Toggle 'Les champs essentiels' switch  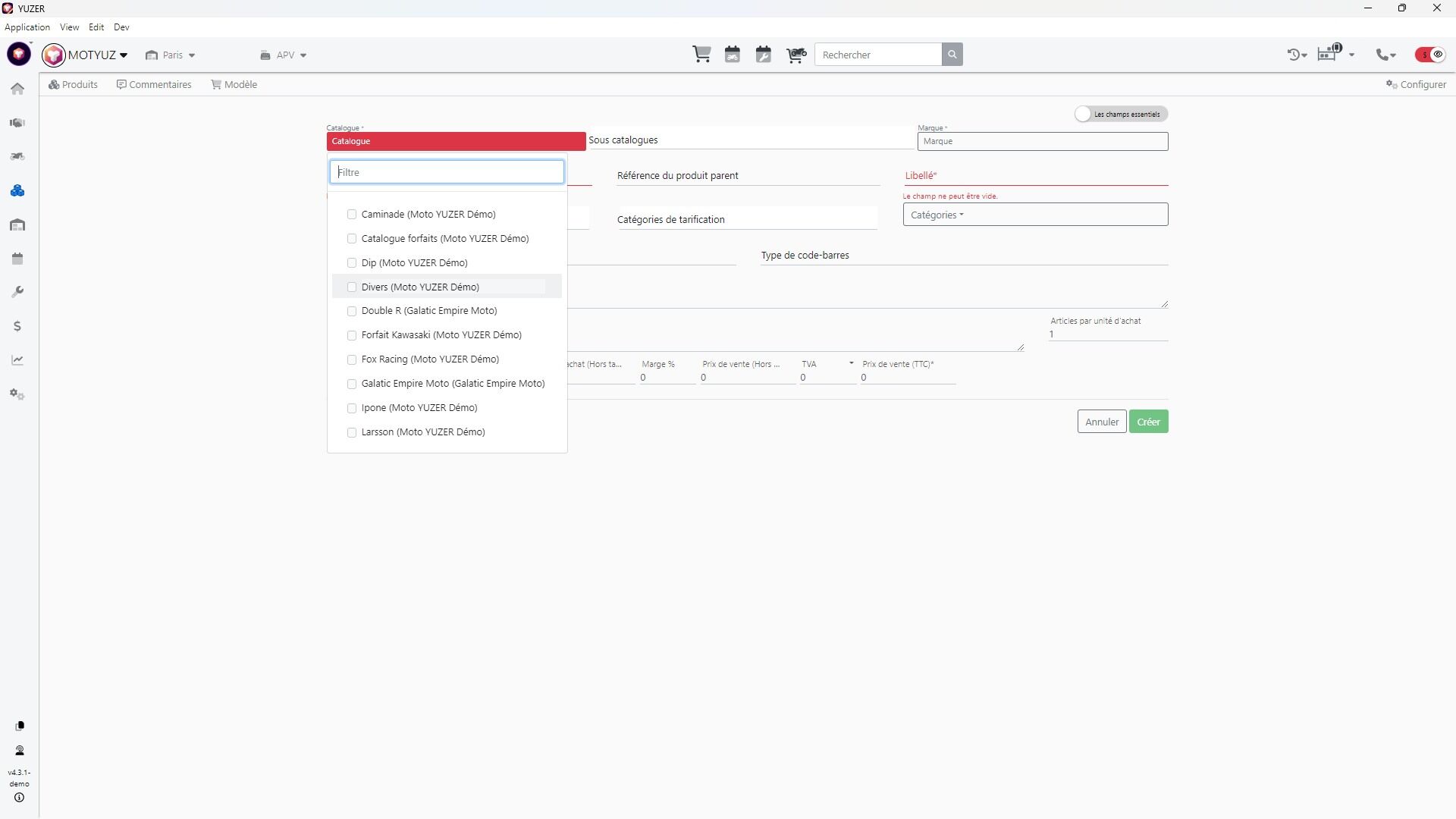(x=1084, y=114)
